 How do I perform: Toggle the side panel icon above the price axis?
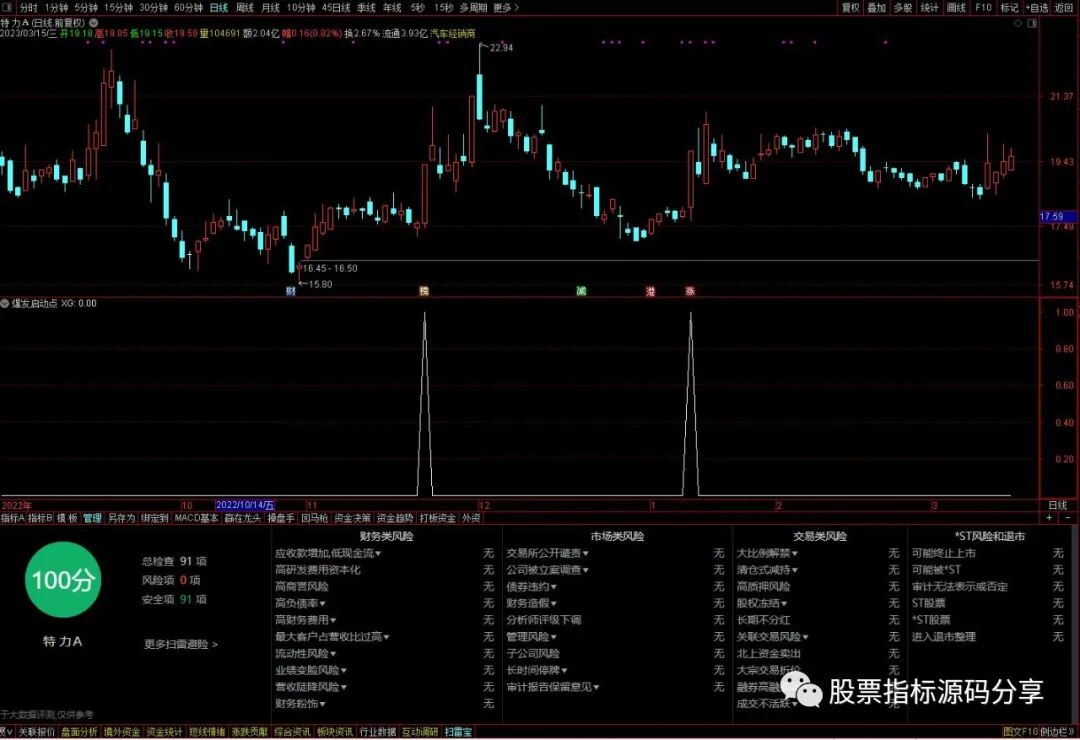click(1032, 23)
